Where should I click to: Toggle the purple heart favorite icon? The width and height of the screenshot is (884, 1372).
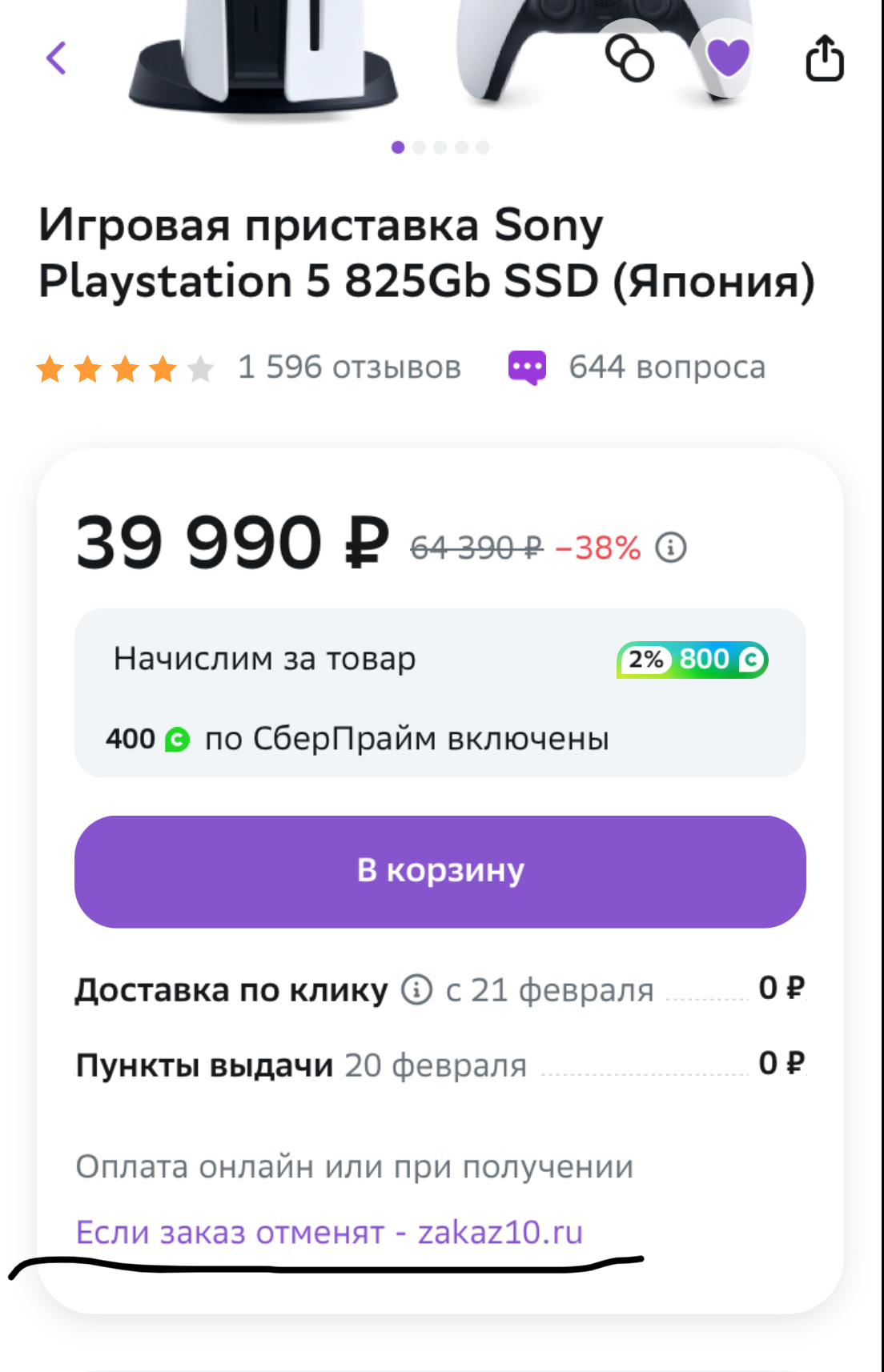(728, 57)
